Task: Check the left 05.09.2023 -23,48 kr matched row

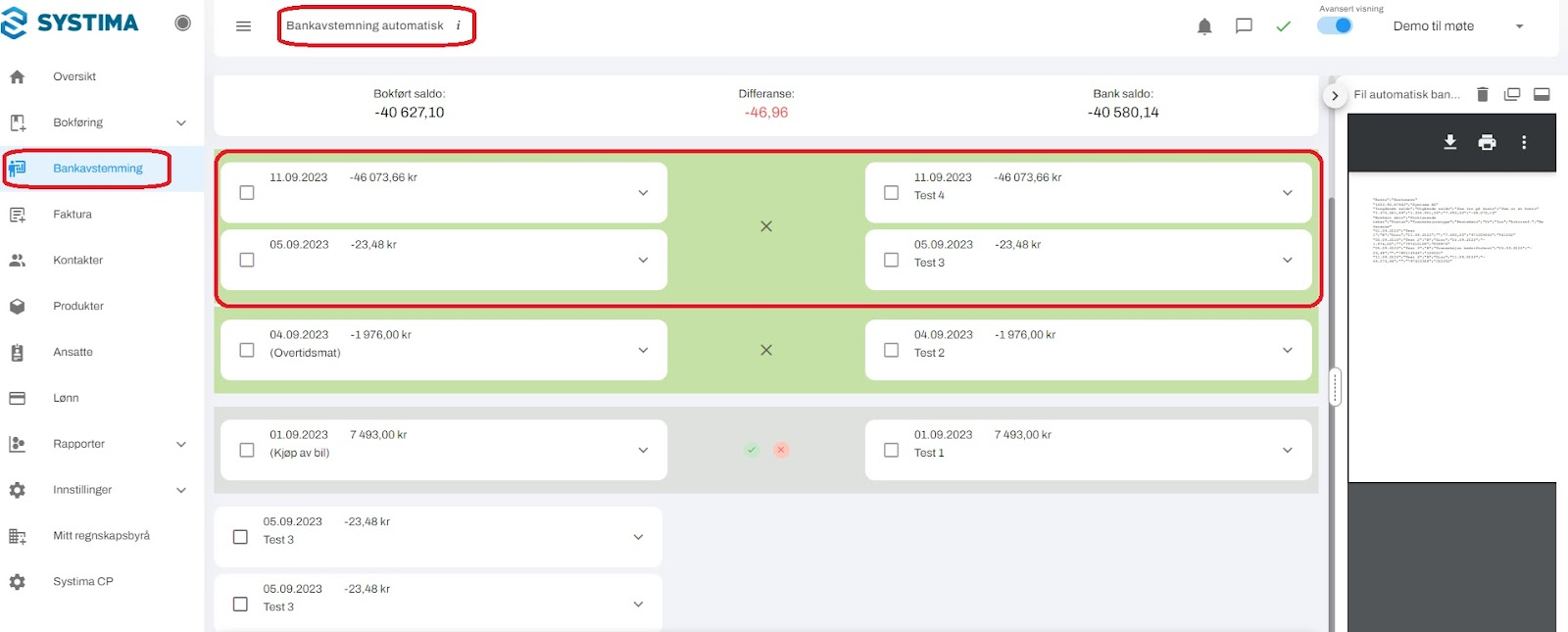Action: click(247, 260)
